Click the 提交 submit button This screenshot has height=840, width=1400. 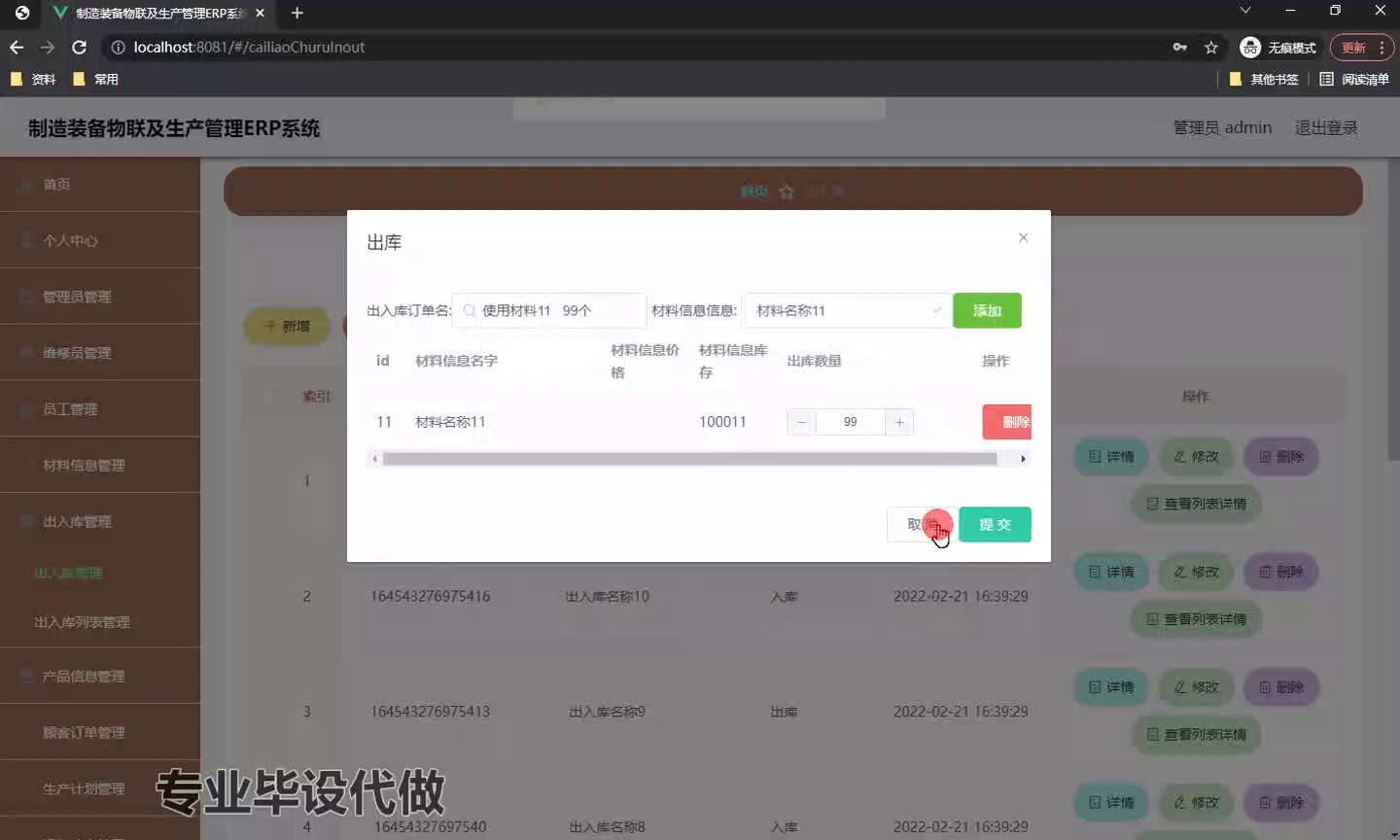(x=995, y=525)
